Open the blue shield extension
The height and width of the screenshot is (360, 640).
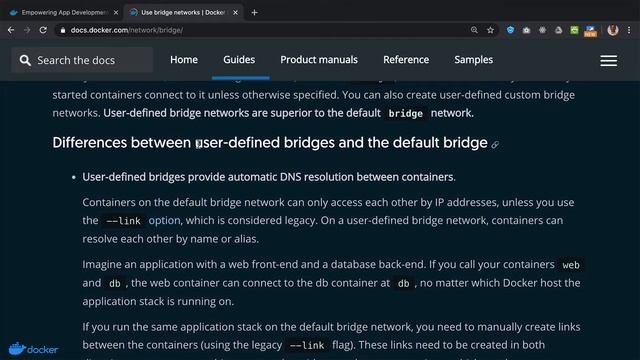(510, 30)
